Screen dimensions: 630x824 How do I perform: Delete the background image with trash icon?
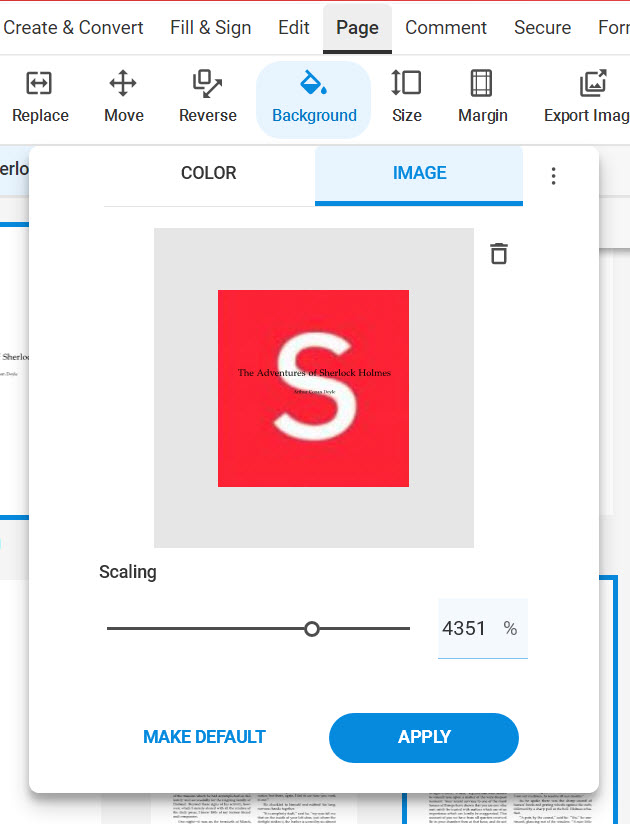click(x=499, y=254)
